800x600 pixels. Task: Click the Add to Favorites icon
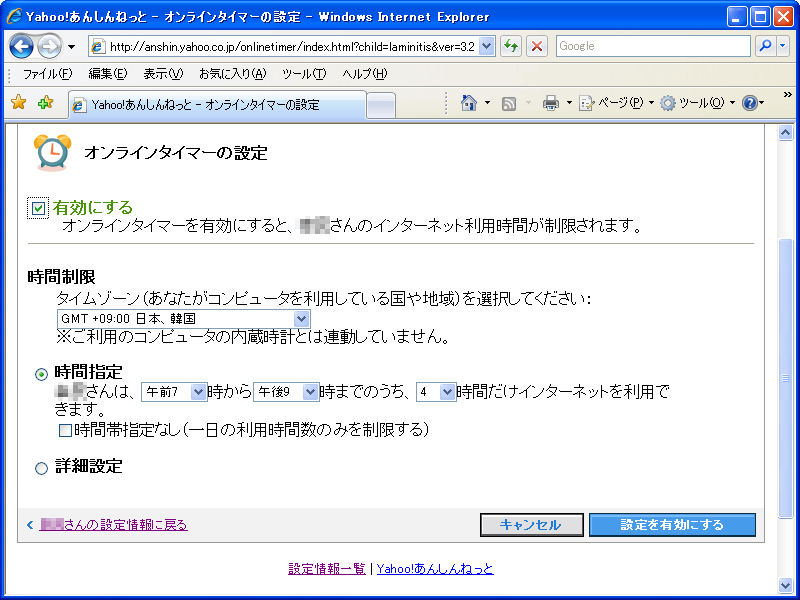pos(45,103)
